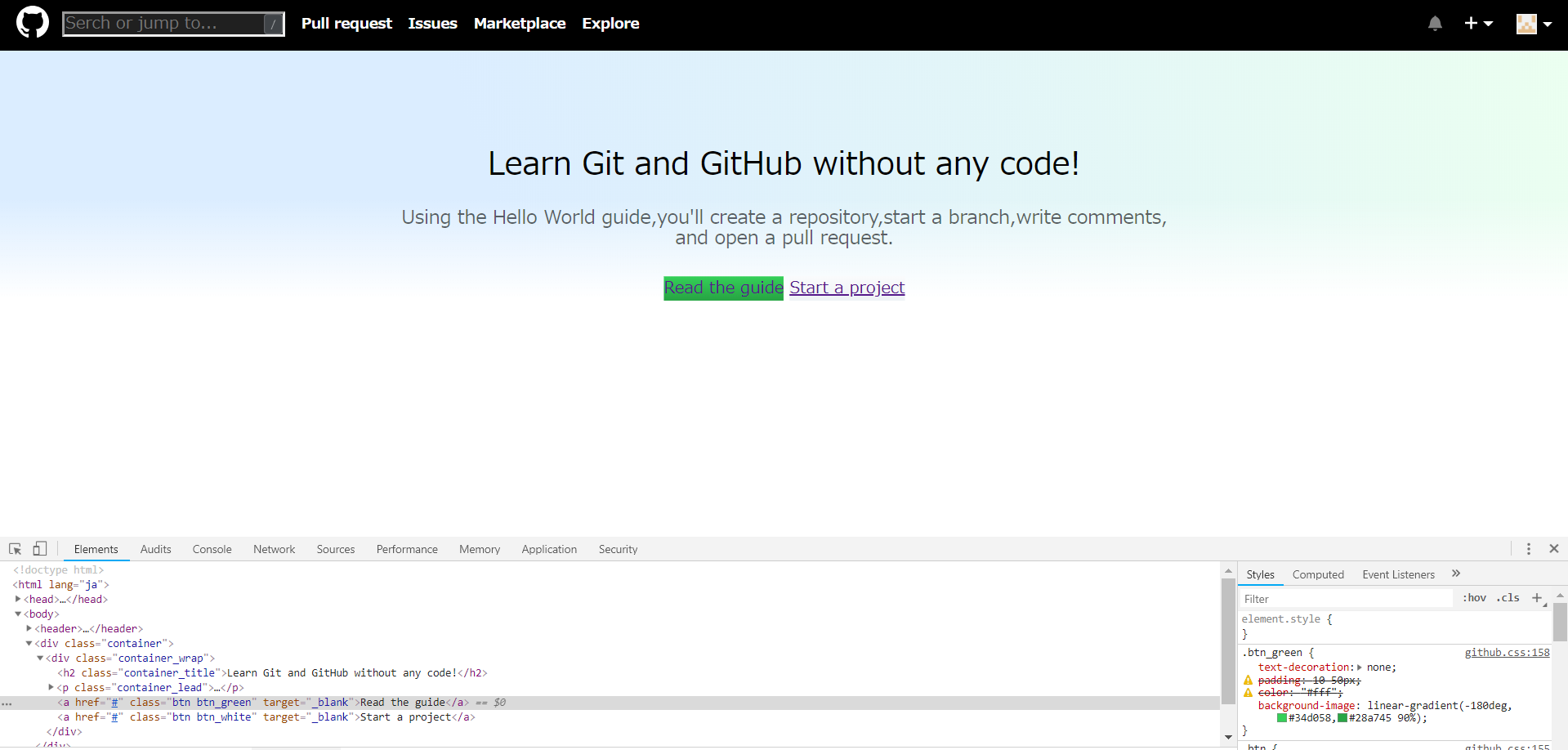This screenshot has height=750, width=1568.
Task: Click the warning icon beside color
Action: click(1248, 693)
